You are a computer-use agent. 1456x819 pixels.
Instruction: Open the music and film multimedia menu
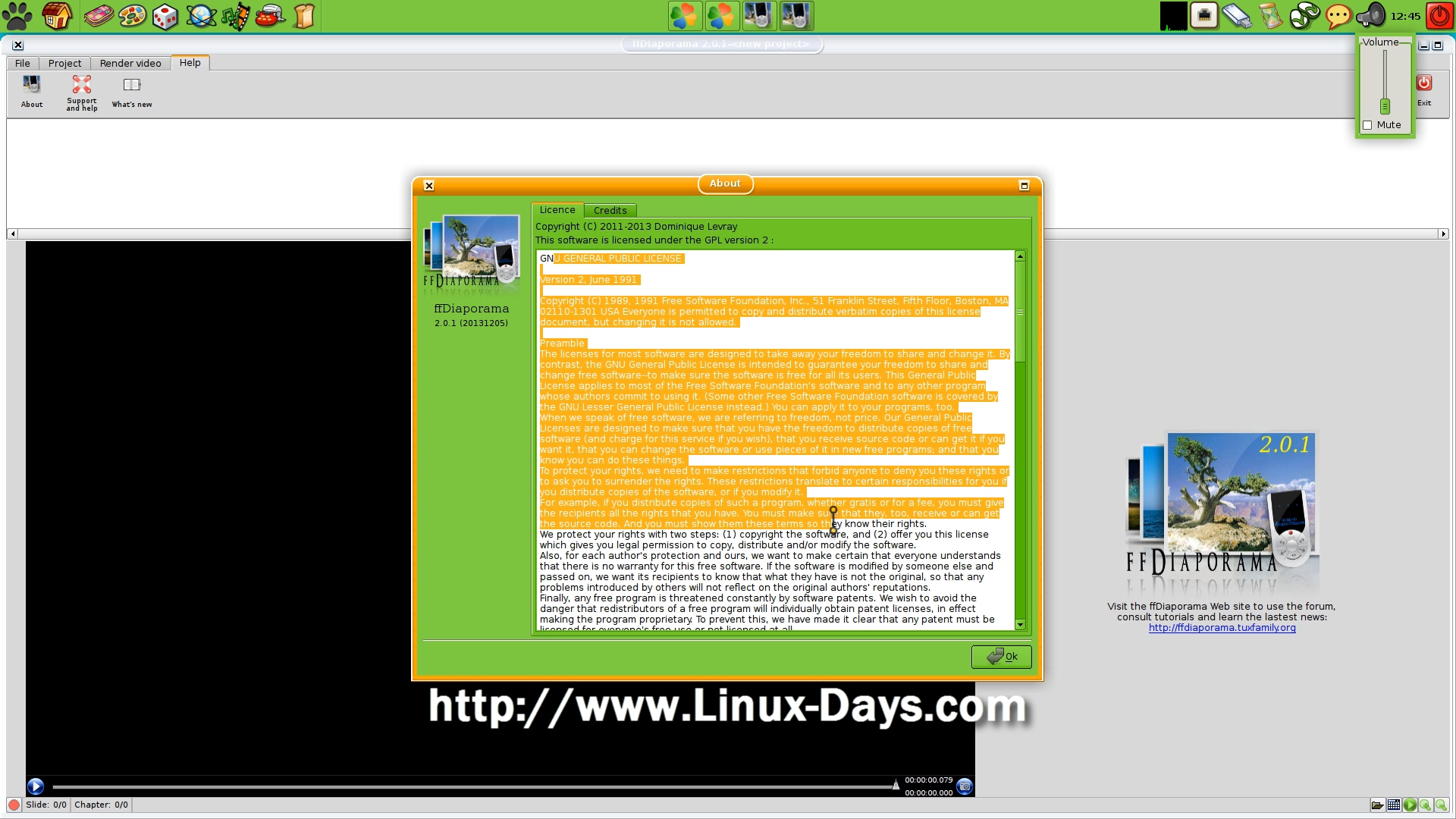coord(236,16)
